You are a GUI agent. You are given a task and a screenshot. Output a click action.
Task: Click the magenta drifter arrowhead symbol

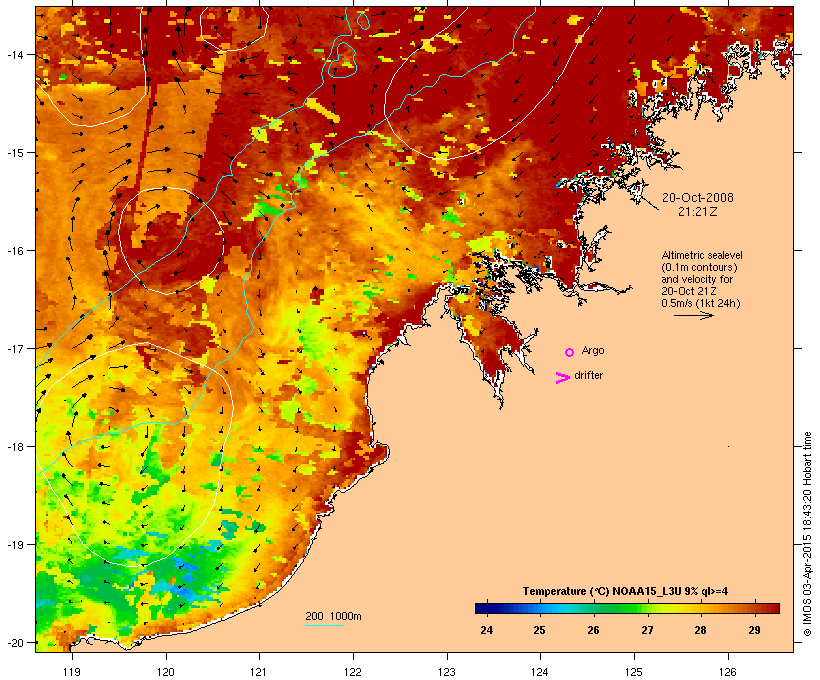(x=562, y=378)
